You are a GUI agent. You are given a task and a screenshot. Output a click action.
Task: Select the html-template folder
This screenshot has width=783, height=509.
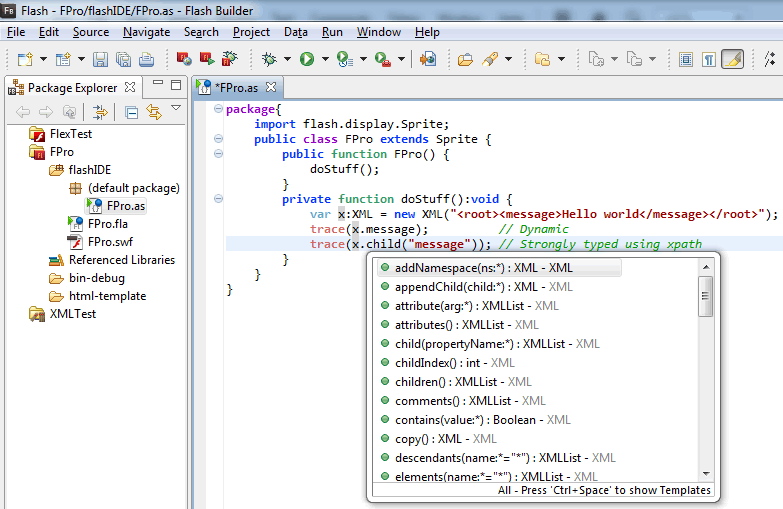(x=107, y=296)
